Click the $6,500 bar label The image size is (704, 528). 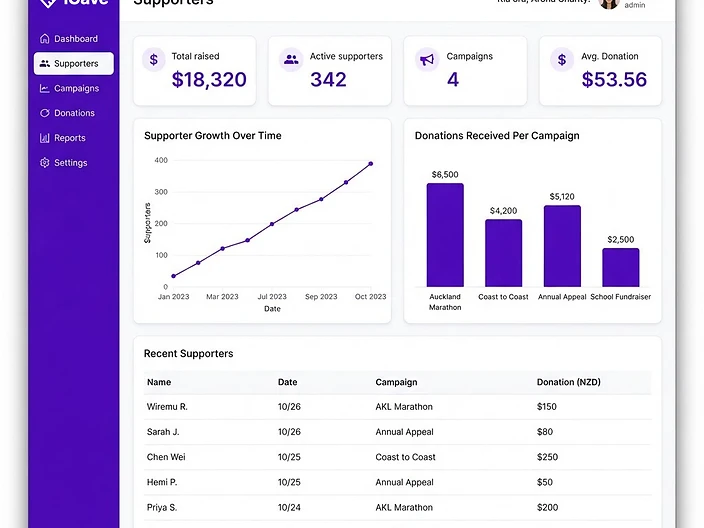click(x=445, y=175)
